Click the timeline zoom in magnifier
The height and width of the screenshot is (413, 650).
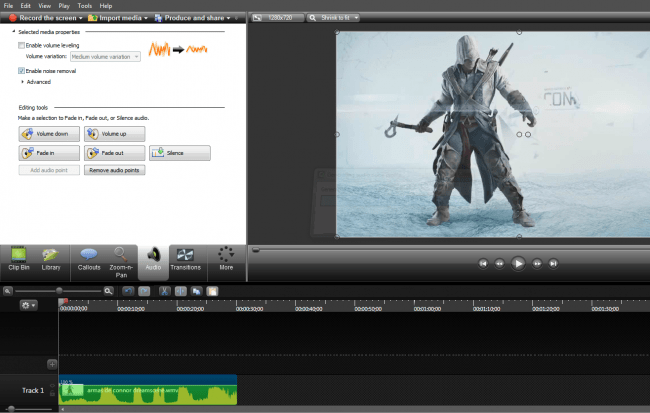coord(109,291)
